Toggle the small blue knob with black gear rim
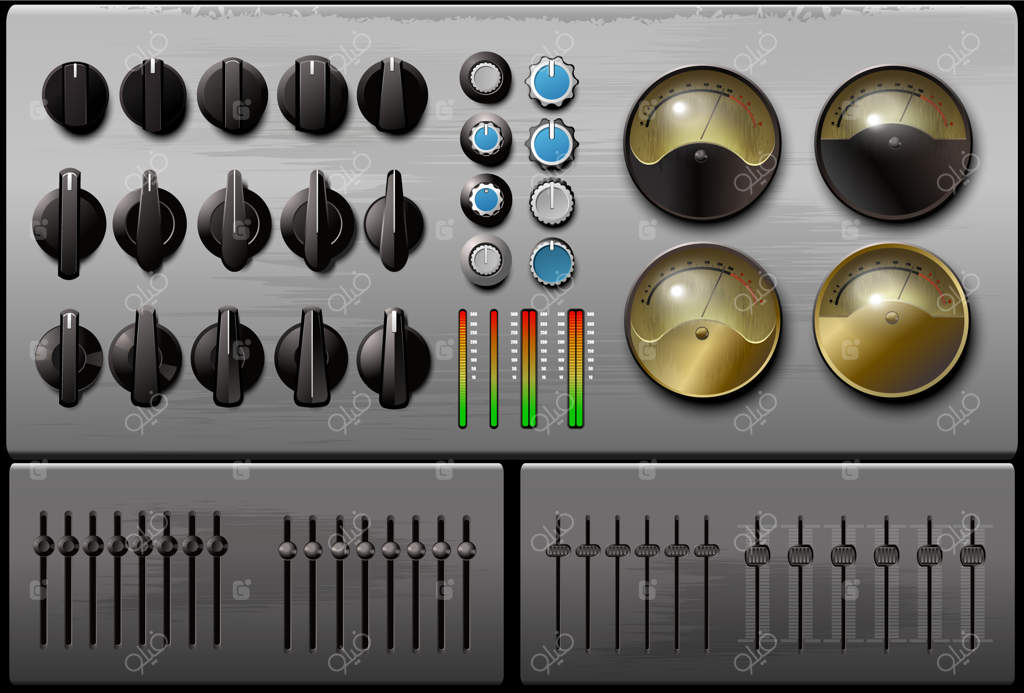Image resolution: width=1024 pixels, height=693 pixels. 486,200
